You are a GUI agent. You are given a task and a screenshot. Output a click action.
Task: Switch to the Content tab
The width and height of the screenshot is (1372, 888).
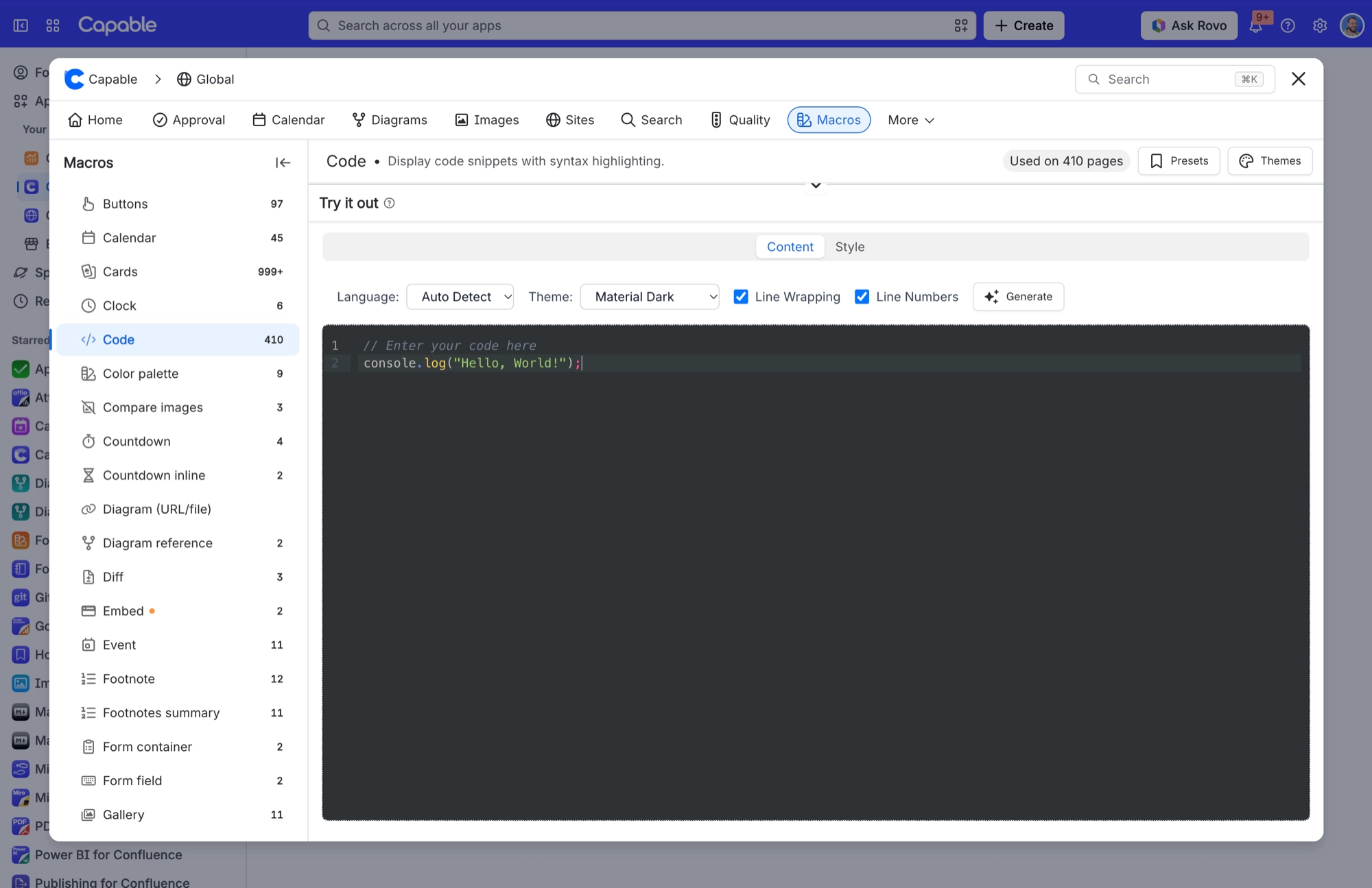pyautogui.click(x=790, y=247)
